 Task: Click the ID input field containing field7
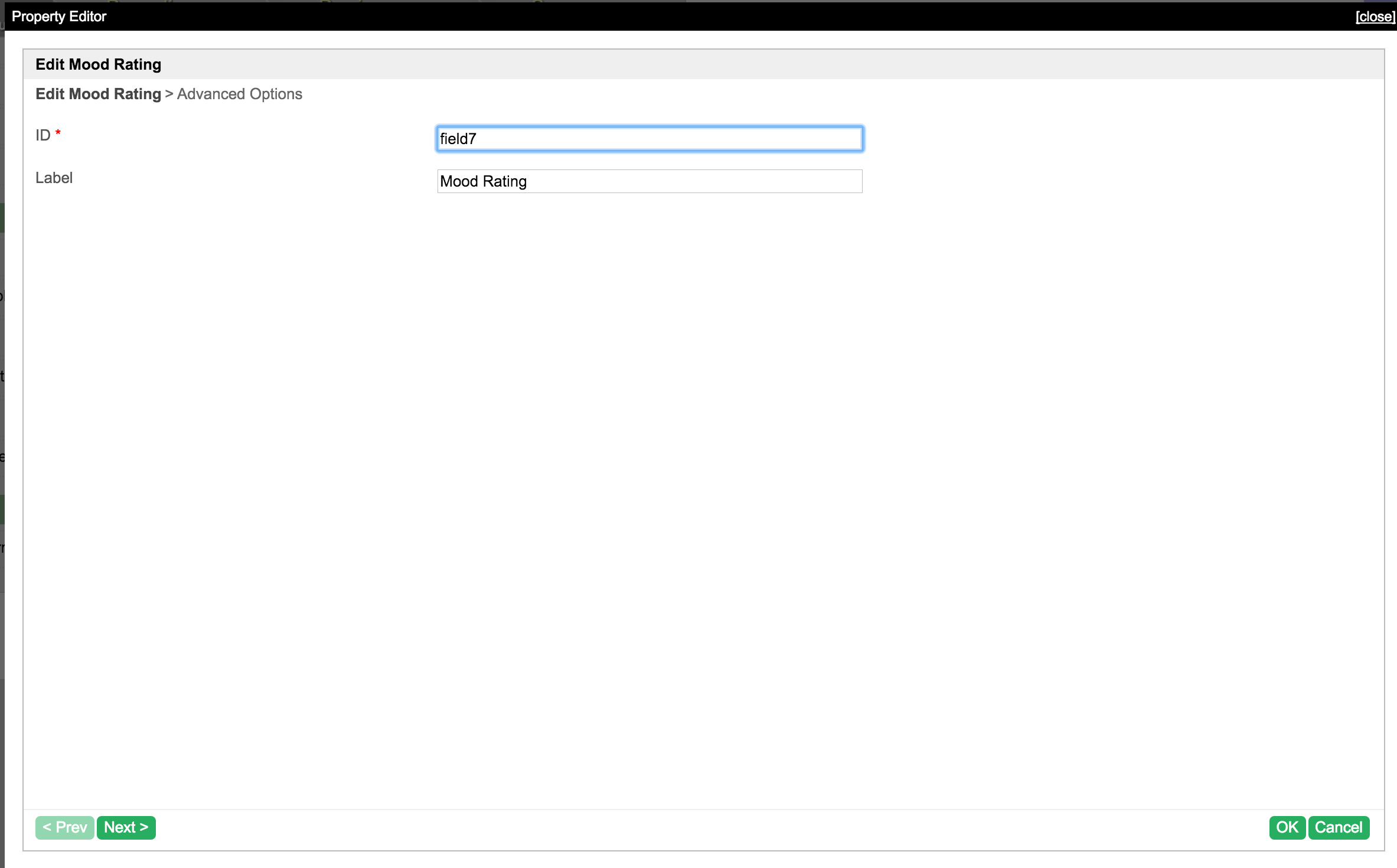point(649,139)
